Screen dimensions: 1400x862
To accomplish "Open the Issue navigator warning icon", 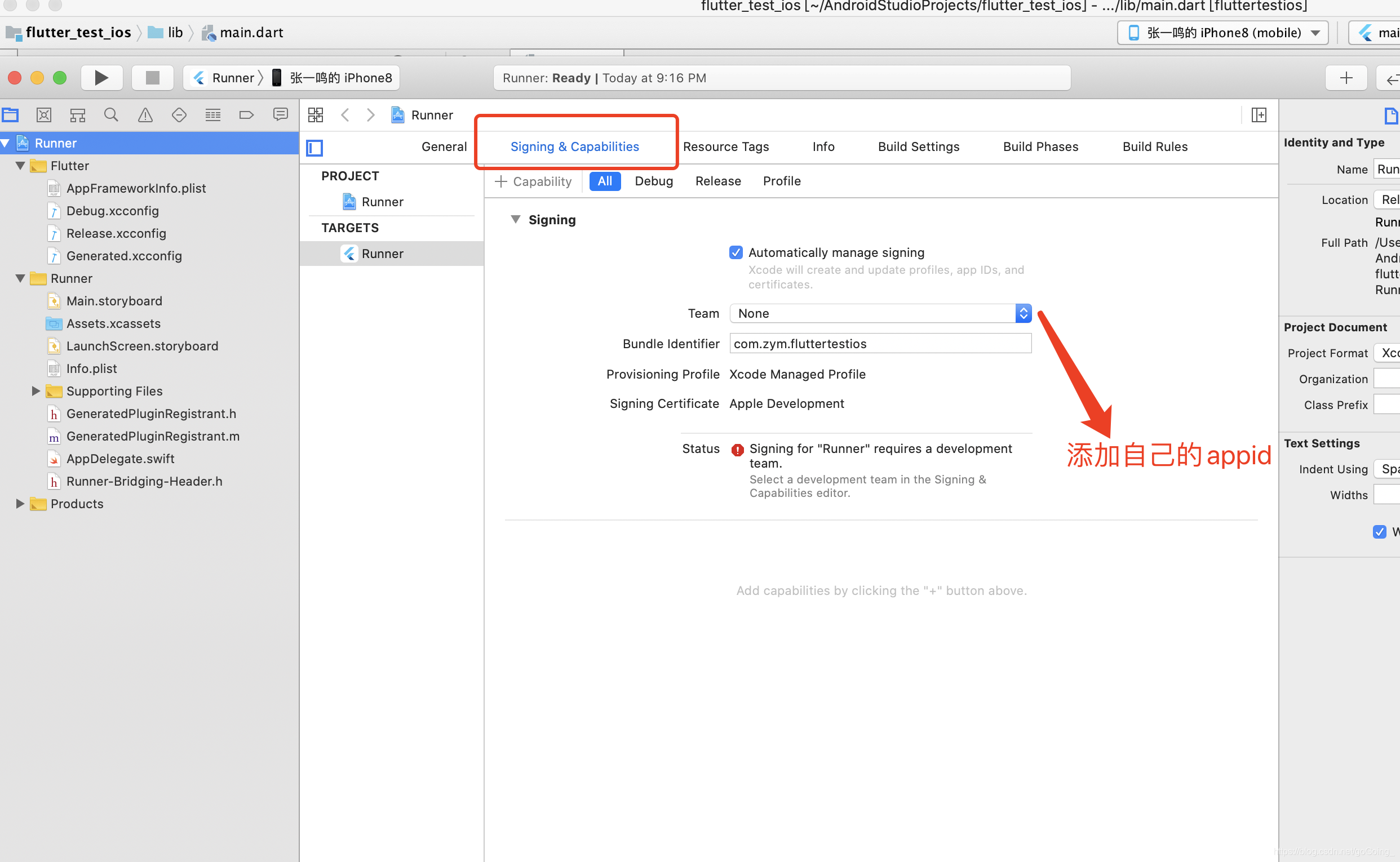I will [145, 115].
